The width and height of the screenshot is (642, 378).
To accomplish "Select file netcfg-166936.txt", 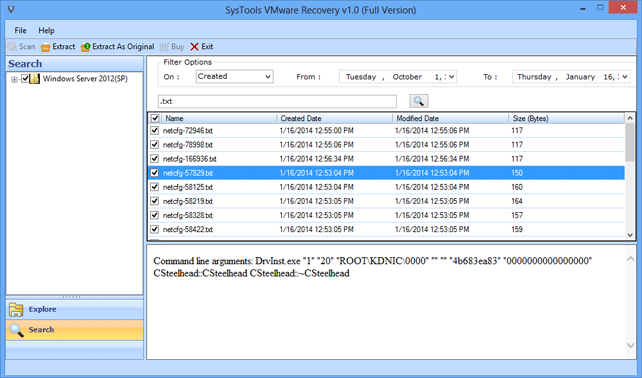I will click(x=190, y=158).
